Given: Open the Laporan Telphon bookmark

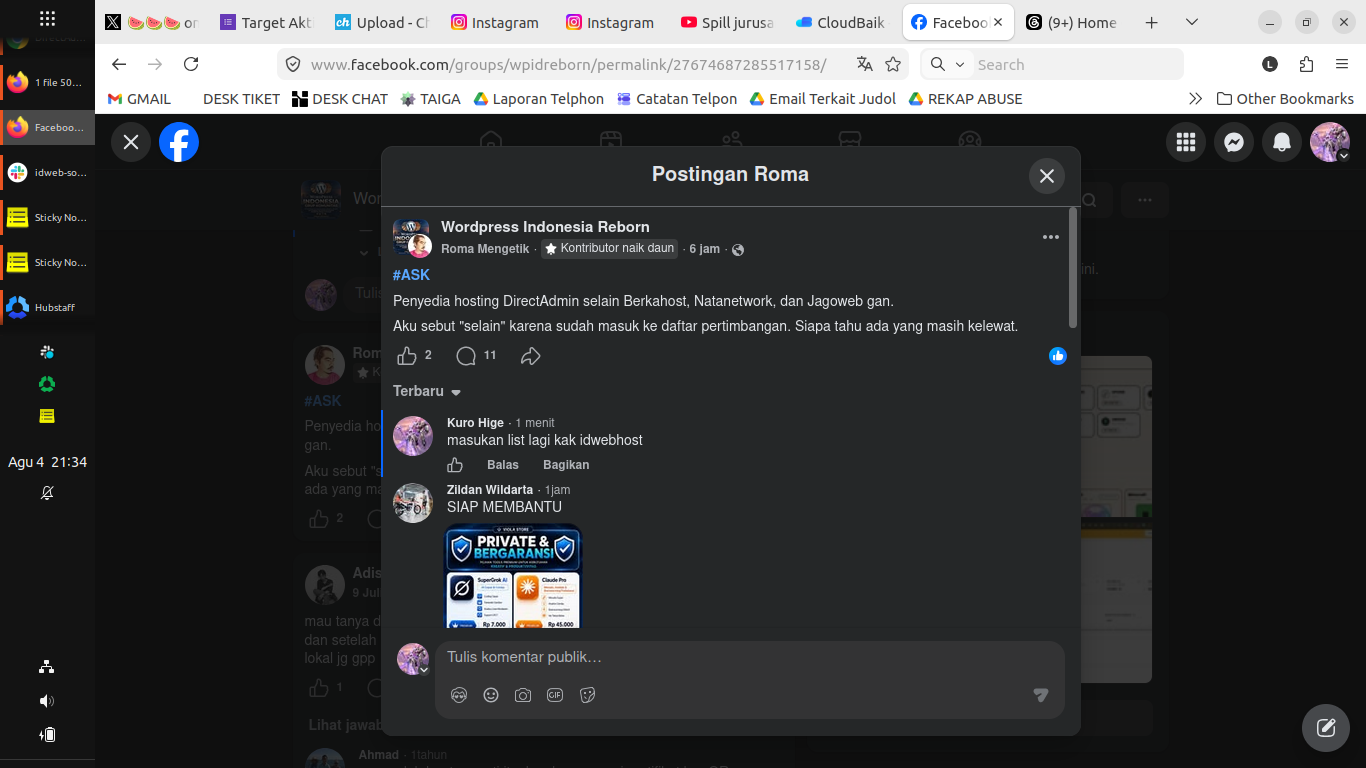Looking at the screenshot, I should click(538, 99).
